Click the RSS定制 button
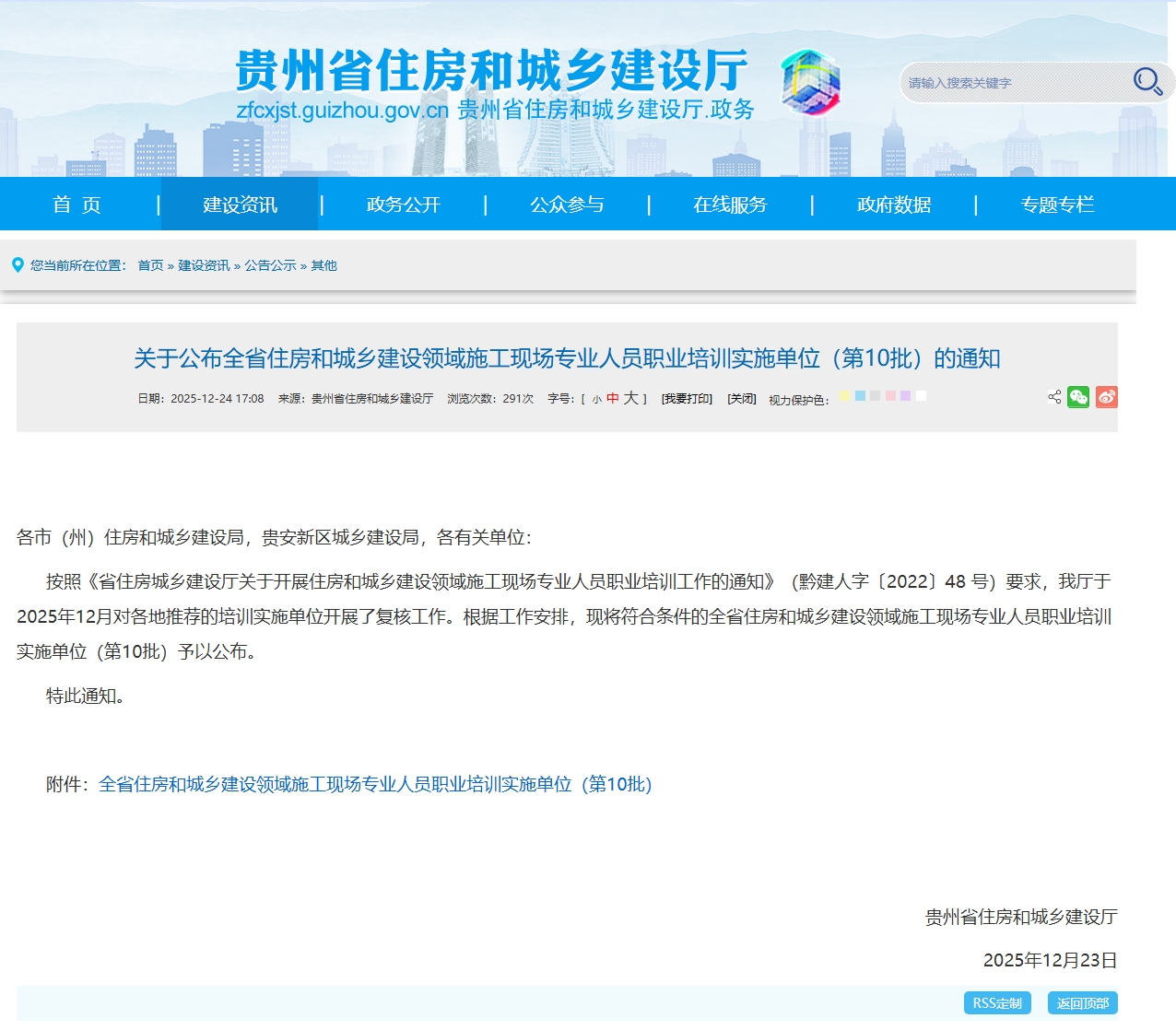 [997, 1003]
